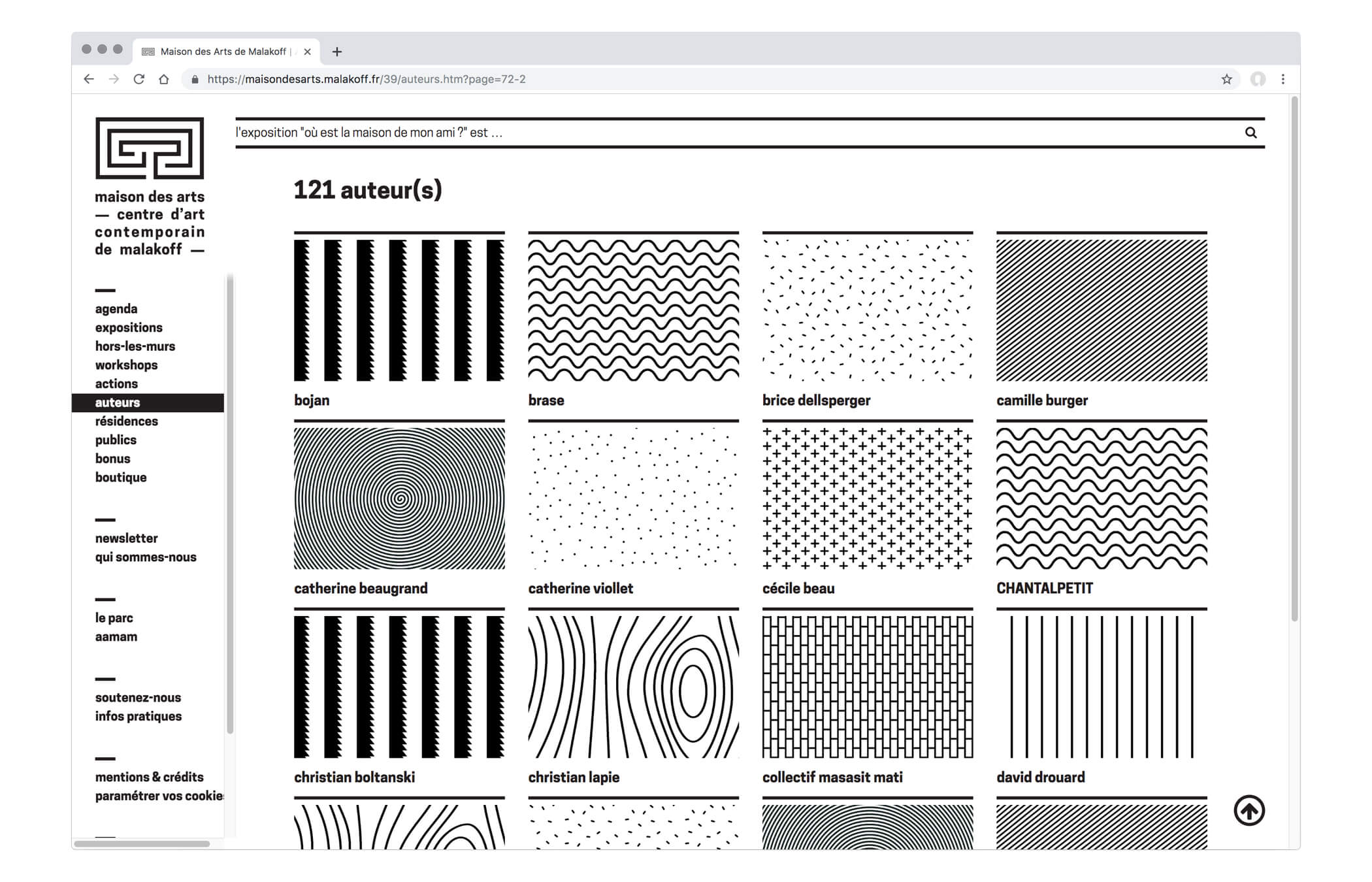
Task: Open a new browser tab
Action: [x=337, y=52]
